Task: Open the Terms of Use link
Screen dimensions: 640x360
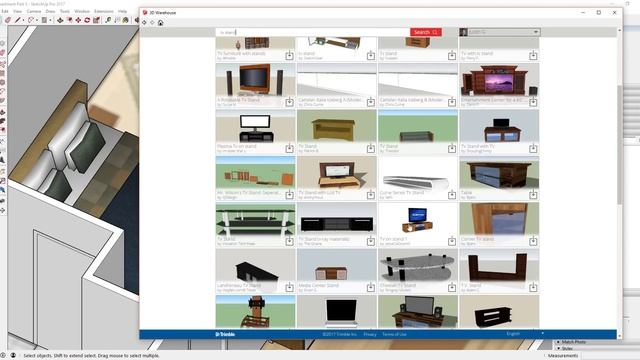Action: 394,334
